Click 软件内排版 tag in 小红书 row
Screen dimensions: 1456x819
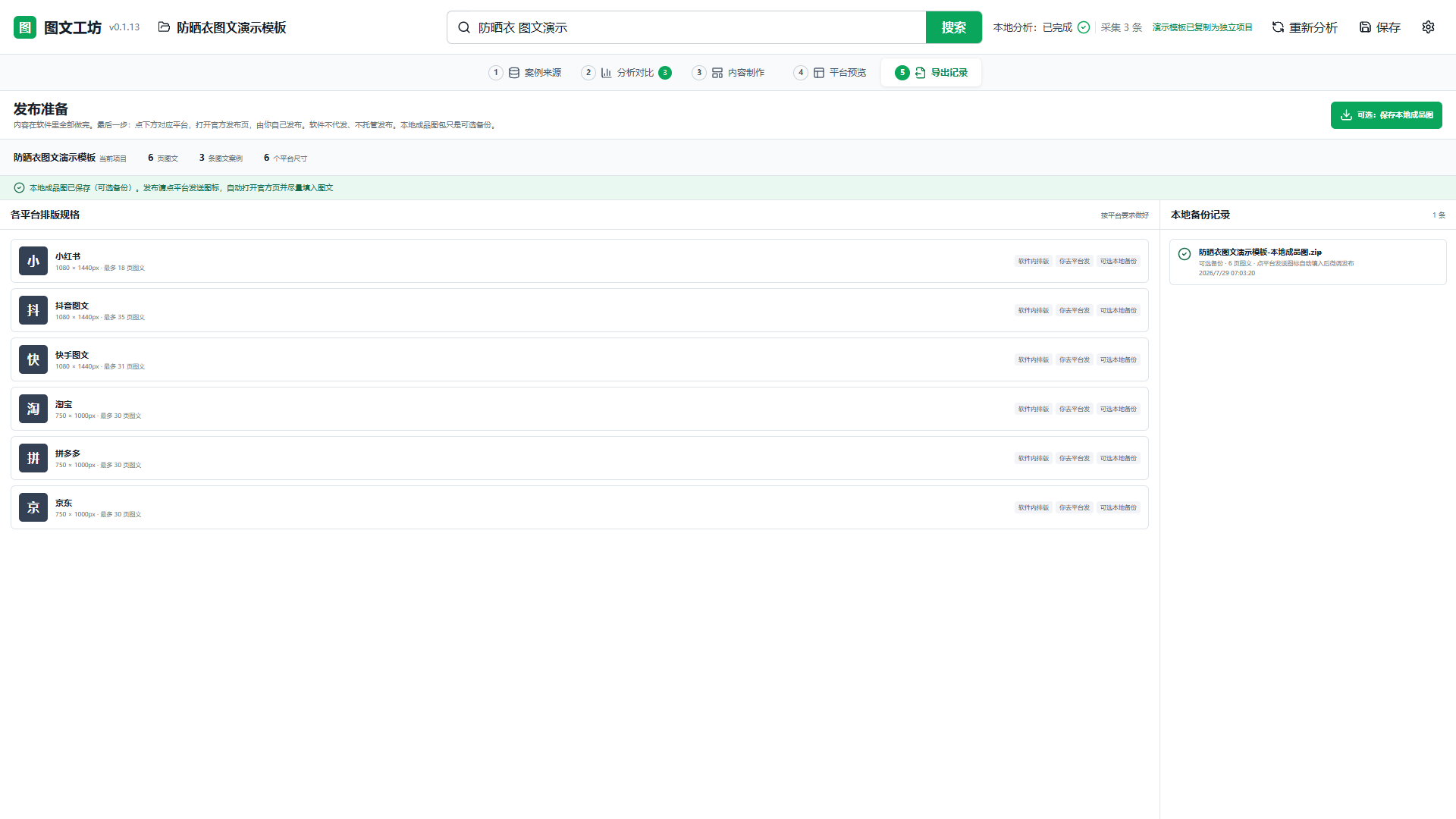click(1034, 262)
